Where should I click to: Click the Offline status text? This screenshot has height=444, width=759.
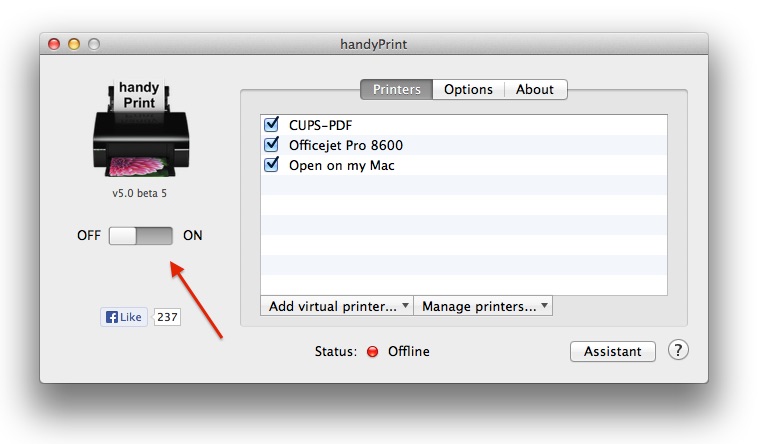point(409,352)
